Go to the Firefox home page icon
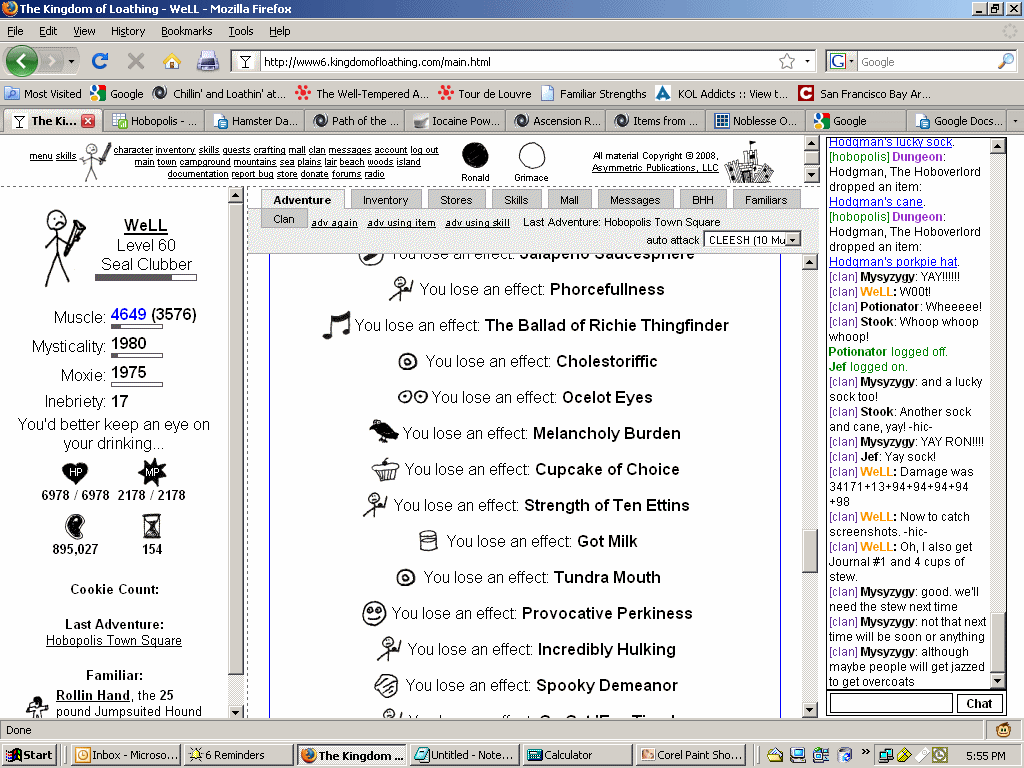Screen dimensions: 1024x768 tap(171, 61)
